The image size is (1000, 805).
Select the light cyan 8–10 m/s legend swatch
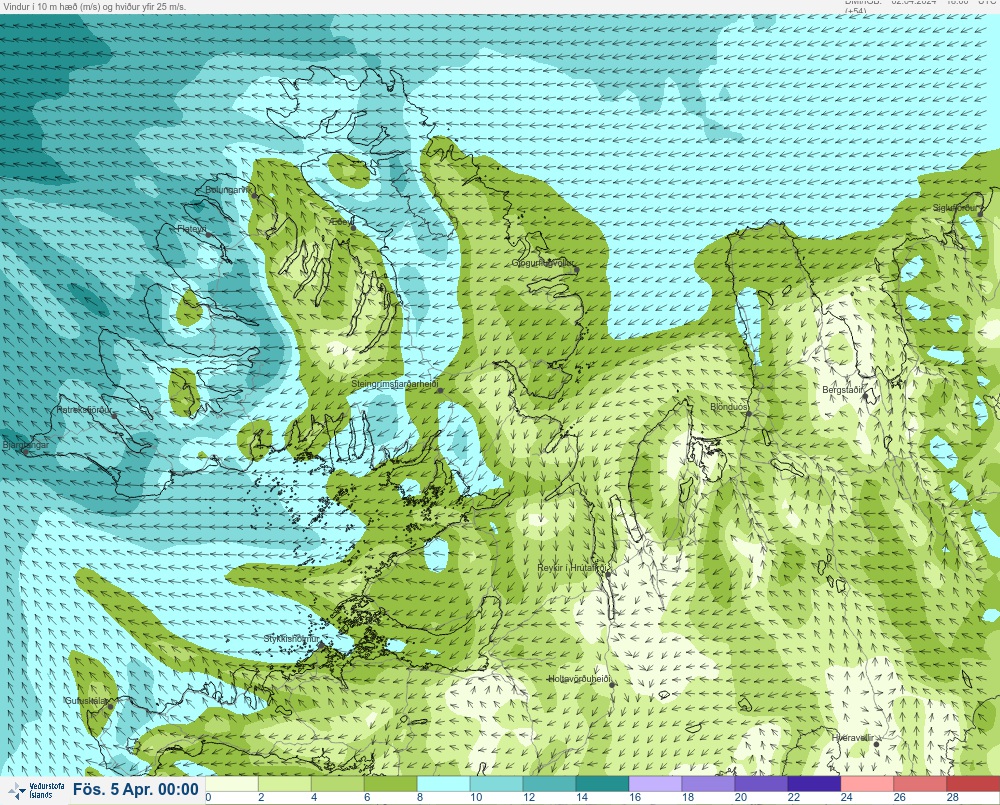(444, 783)
